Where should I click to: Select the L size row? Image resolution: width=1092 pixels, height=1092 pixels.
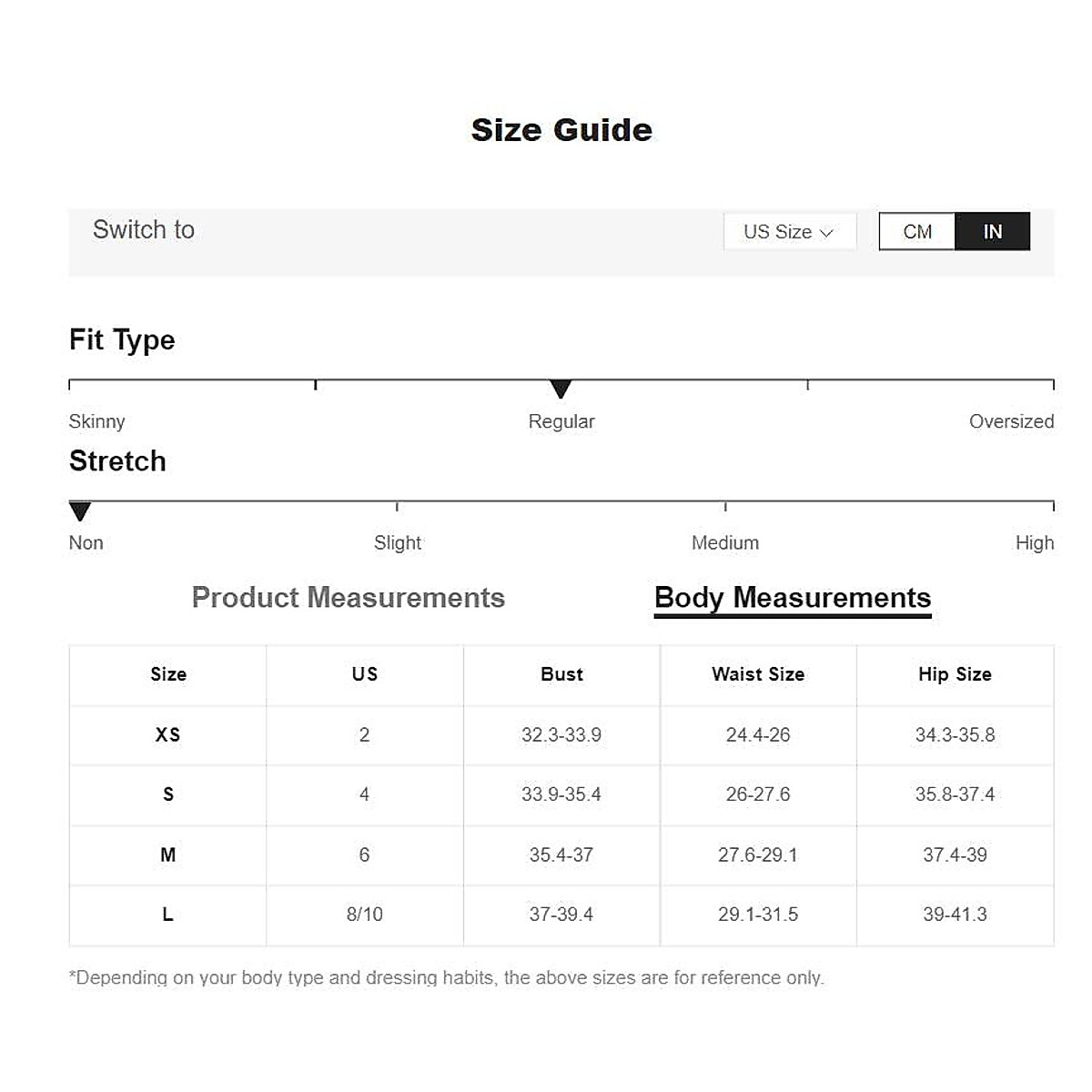(x=168, y=915)
